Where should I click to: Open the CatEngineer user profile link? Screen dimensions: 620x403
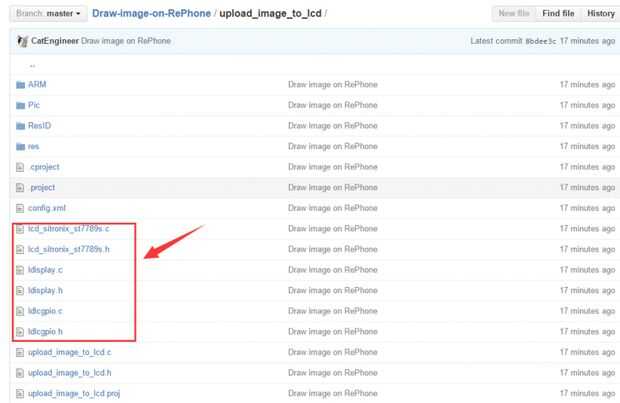(x=55, y=41)
